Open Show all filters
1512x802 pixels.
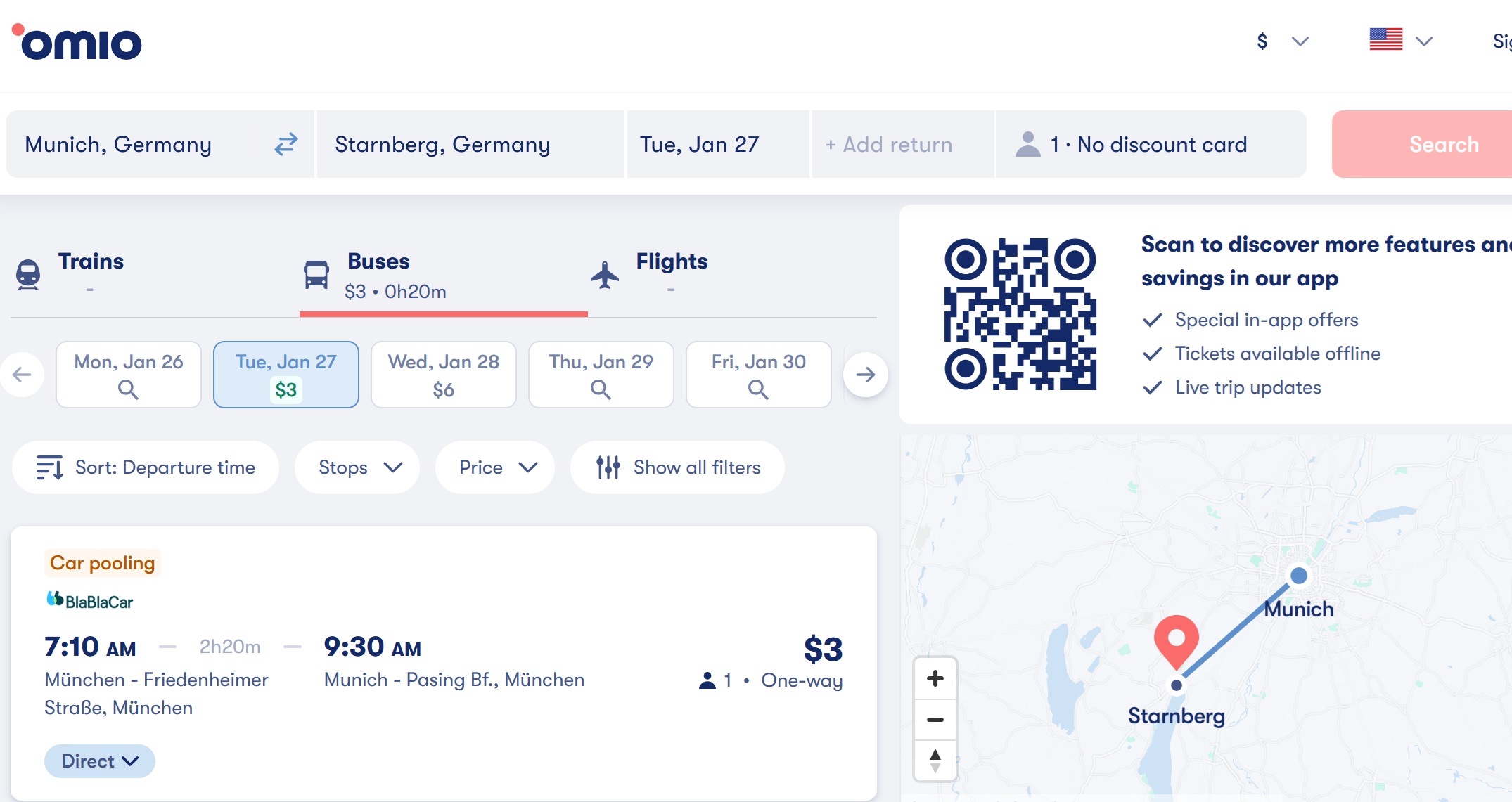[x=678, y=467]
